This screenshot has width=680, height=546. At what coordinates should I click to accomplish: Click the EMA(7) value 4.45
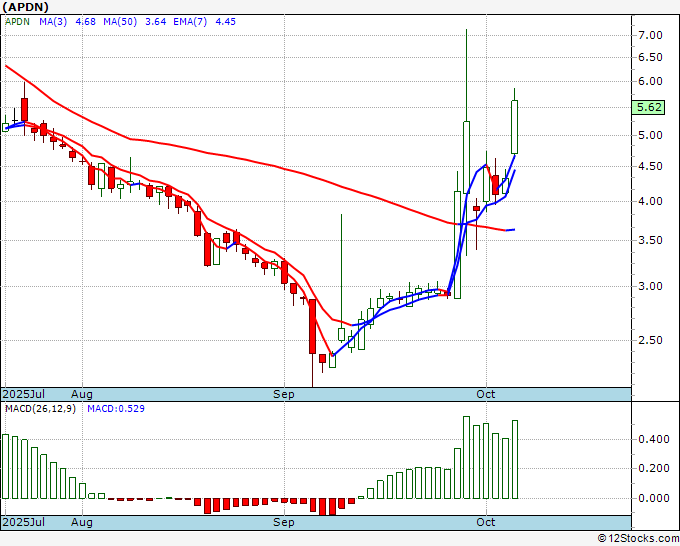226,21
